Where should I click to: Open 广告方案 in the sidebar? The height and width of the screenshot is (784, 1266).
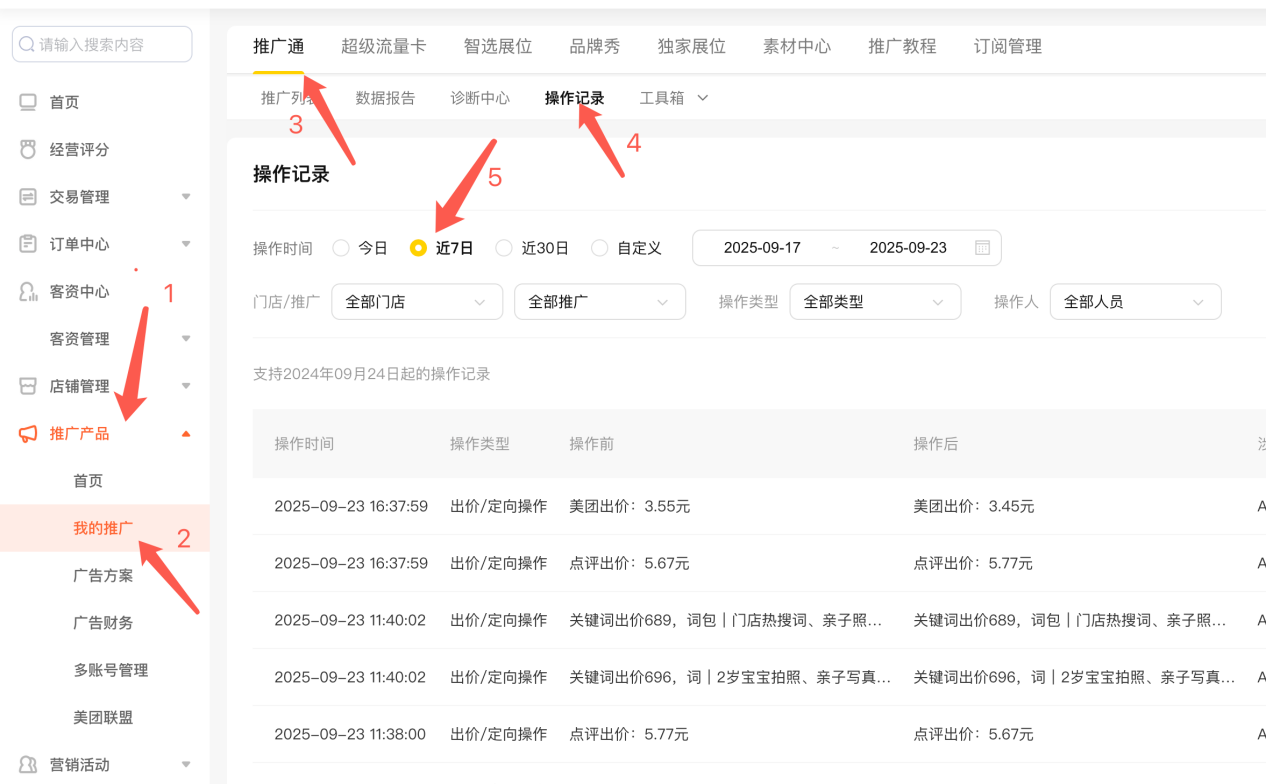(103, 575)
